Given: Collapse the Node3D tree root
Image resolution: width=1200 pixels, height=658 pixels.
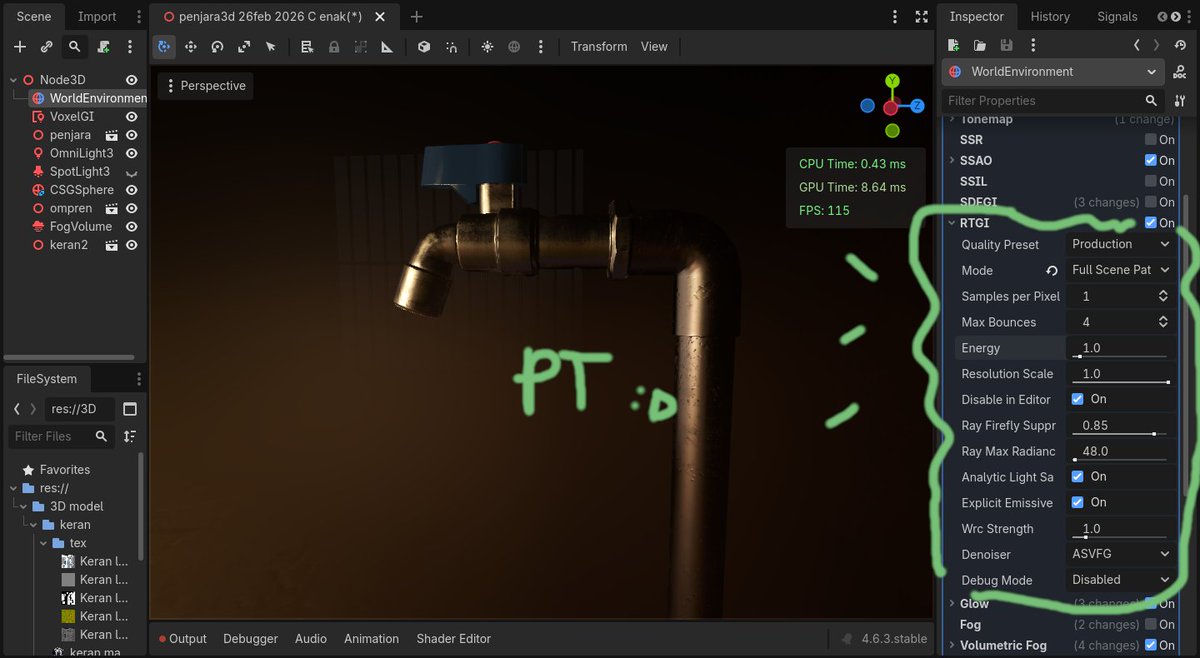Looking at the screenshot, I should pyautogui.click(x=14, y=80).
